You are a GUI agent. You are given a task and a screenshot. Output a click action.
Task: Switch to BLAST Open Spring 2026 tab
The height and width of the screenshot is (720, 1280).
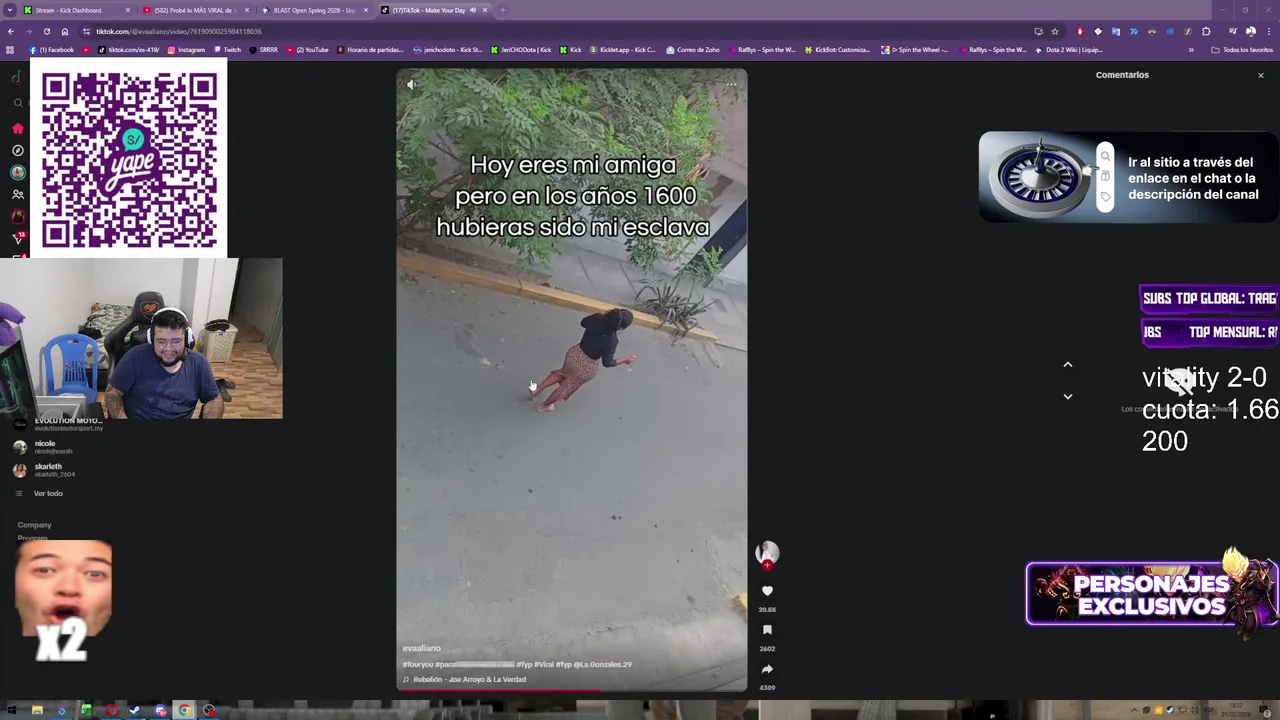click(x=314, y=10)
